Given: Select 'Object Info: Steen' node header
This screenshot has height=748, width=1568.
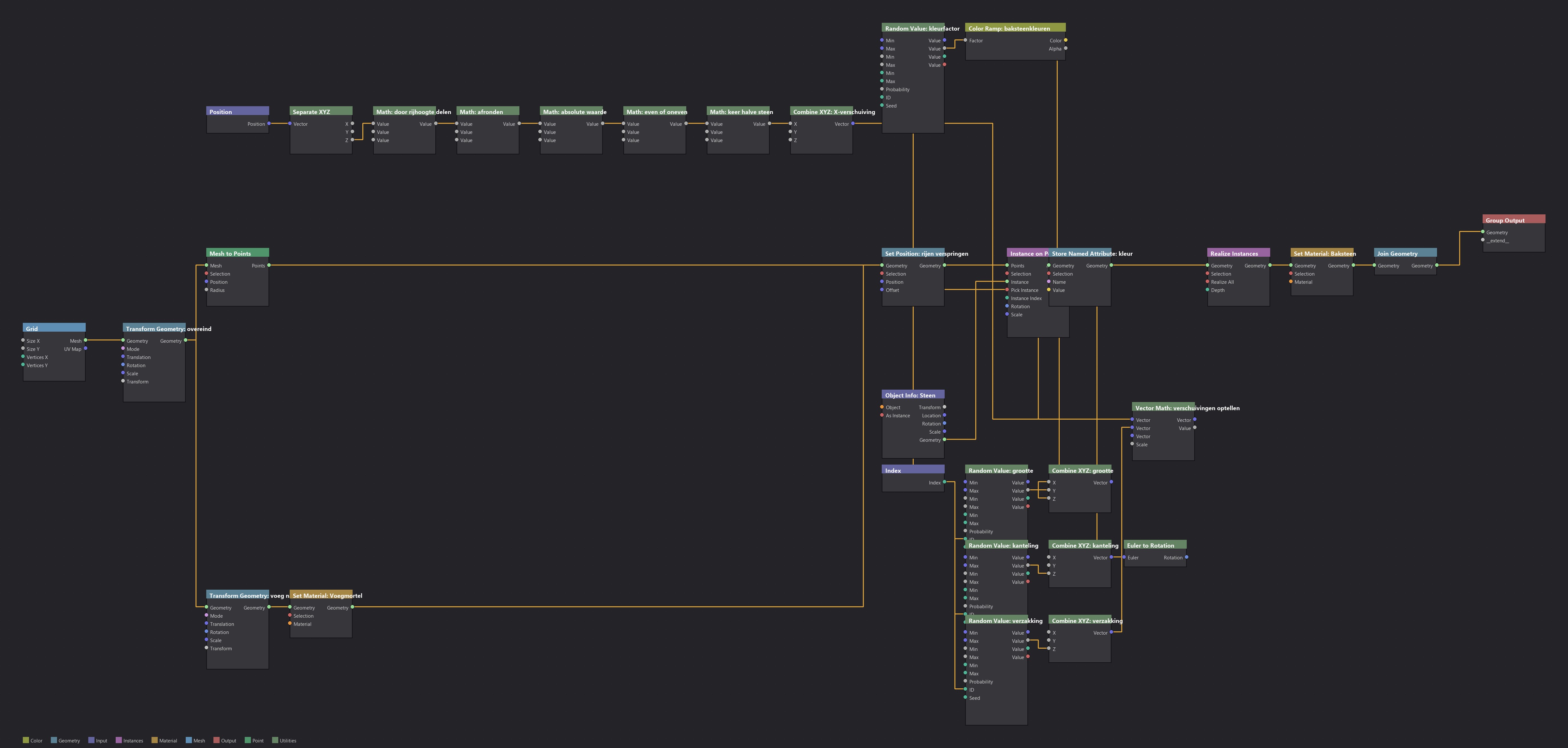Looking at the screenshot, I should [913, 395].
